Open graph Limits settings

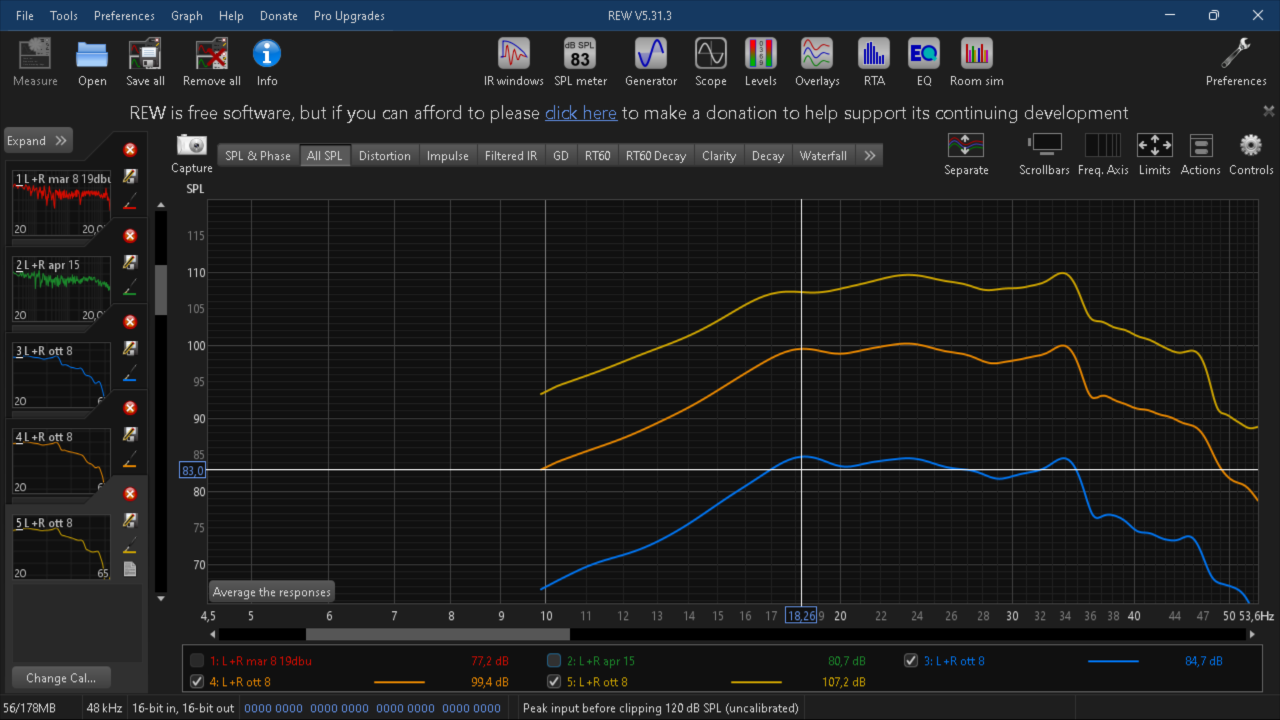coord(1154,154)
